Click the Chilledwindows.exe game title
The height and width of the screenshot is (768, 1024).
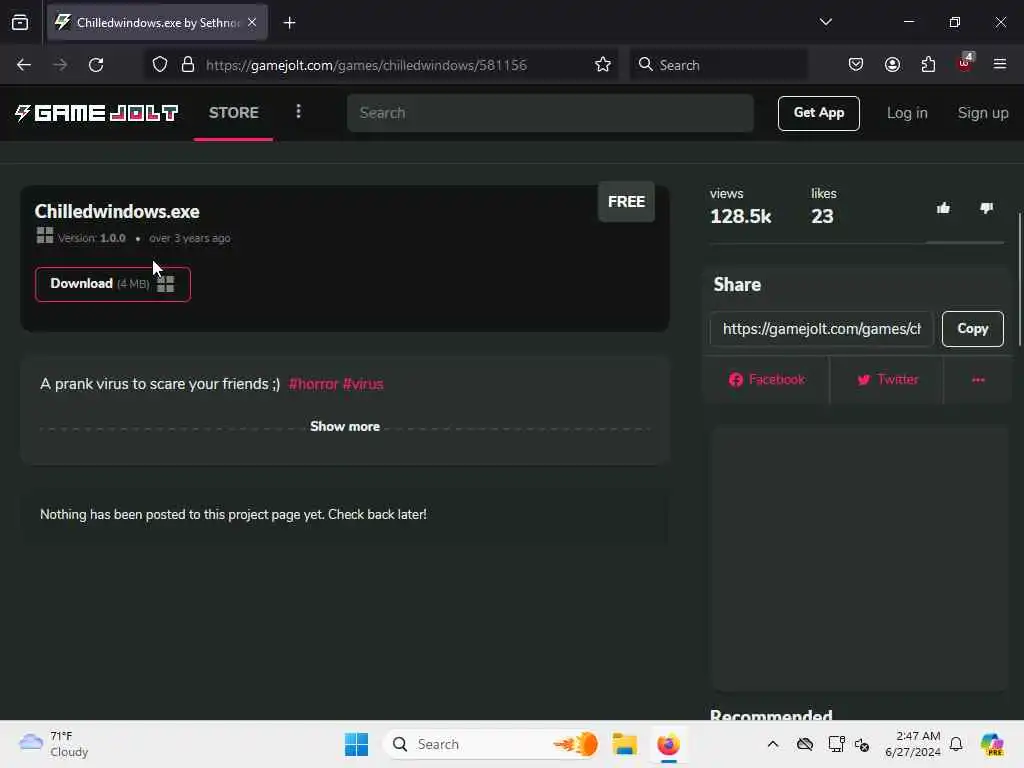117,212
